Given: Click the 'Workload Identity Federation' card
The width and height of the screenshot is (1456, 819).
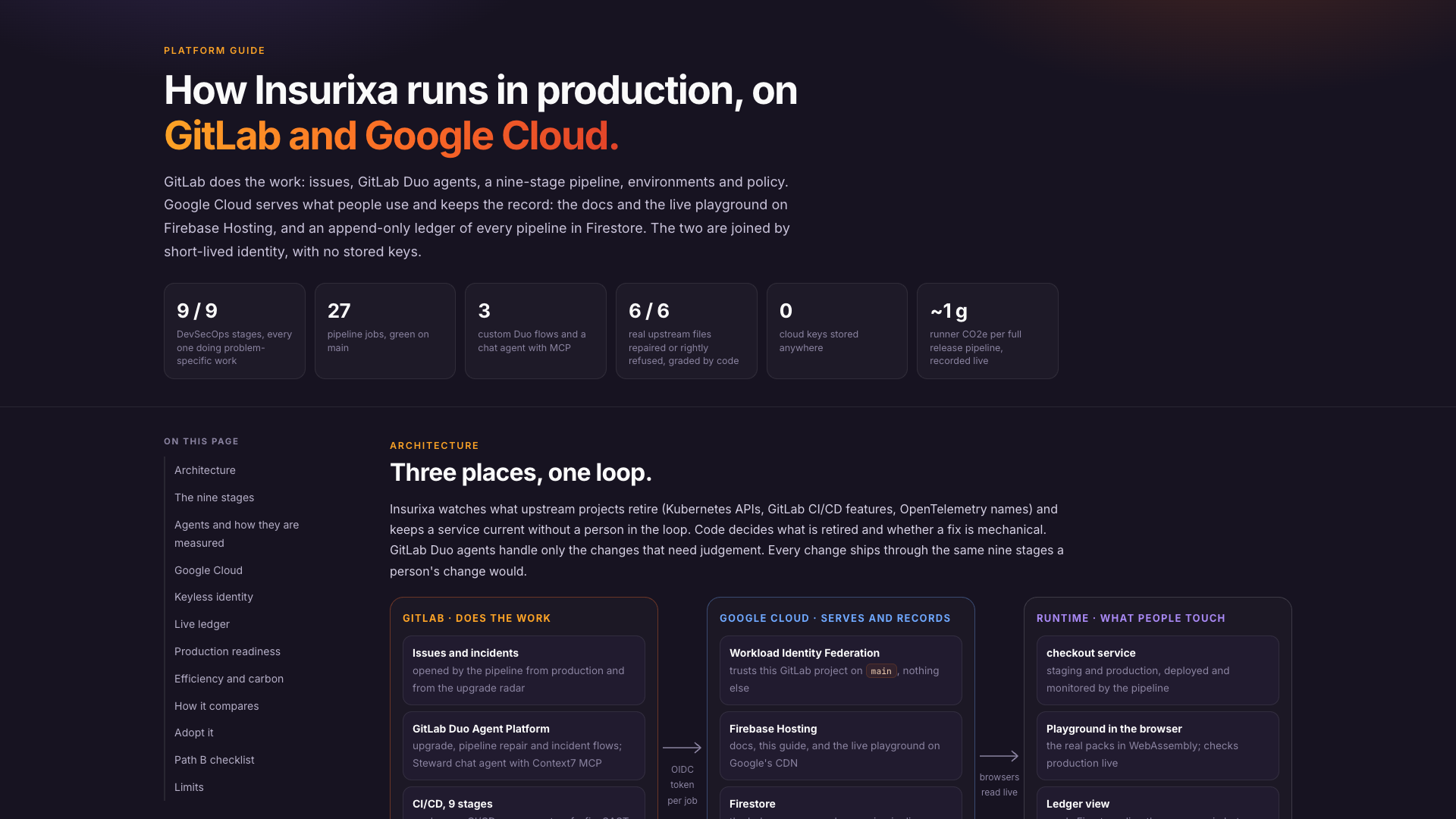Looking at the screenshot, I should pos(841,670).
